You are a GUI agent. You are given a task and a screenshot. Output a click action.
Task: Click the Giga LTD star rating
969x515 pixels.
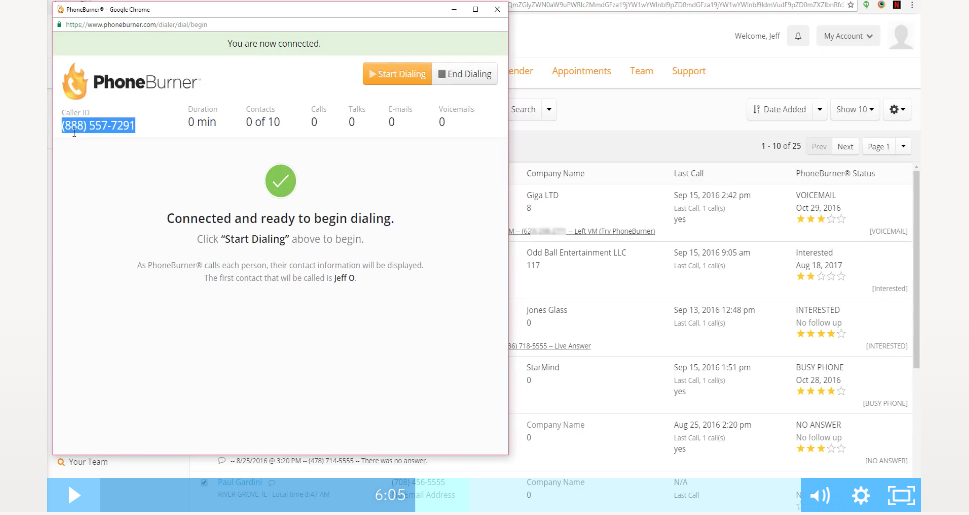point(821,219)
